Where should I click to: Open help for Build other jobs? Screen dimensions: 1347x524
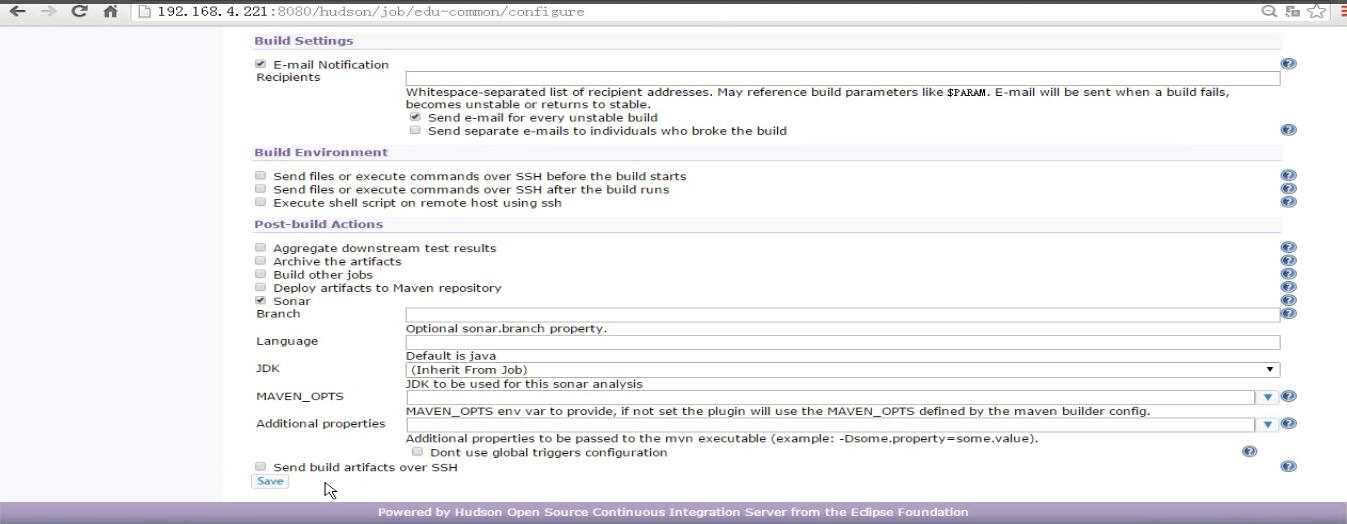(1288, 273)
